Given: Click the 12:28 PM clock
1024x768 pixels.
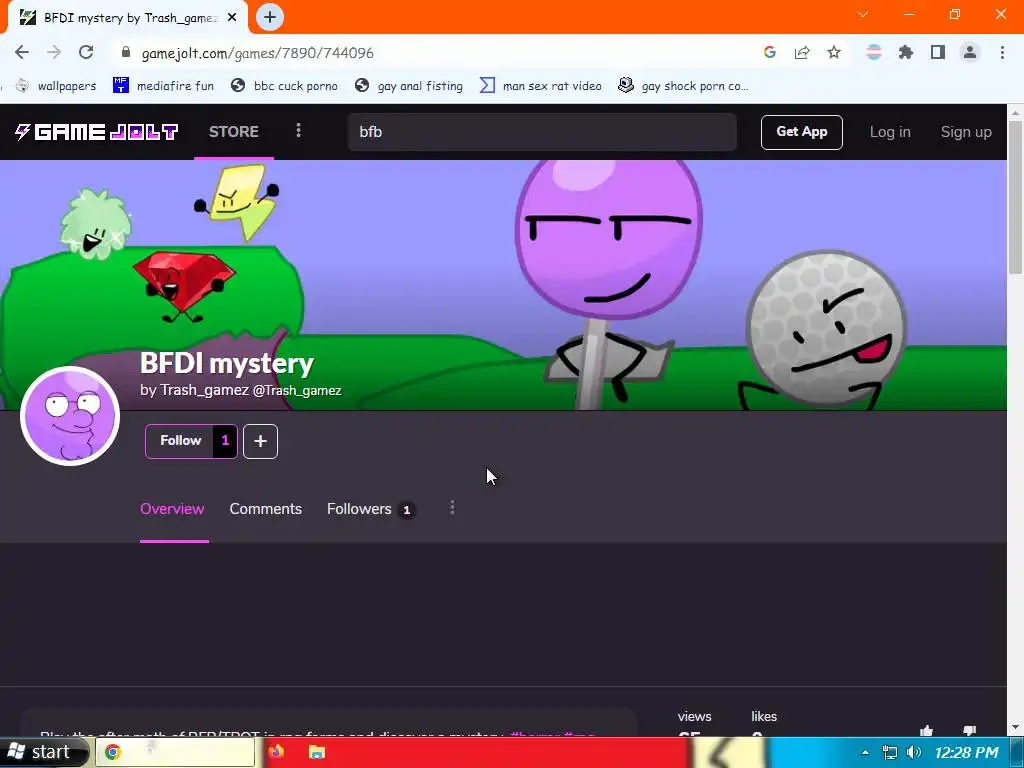Looking at the screenshot, I should tap(967, 753).
